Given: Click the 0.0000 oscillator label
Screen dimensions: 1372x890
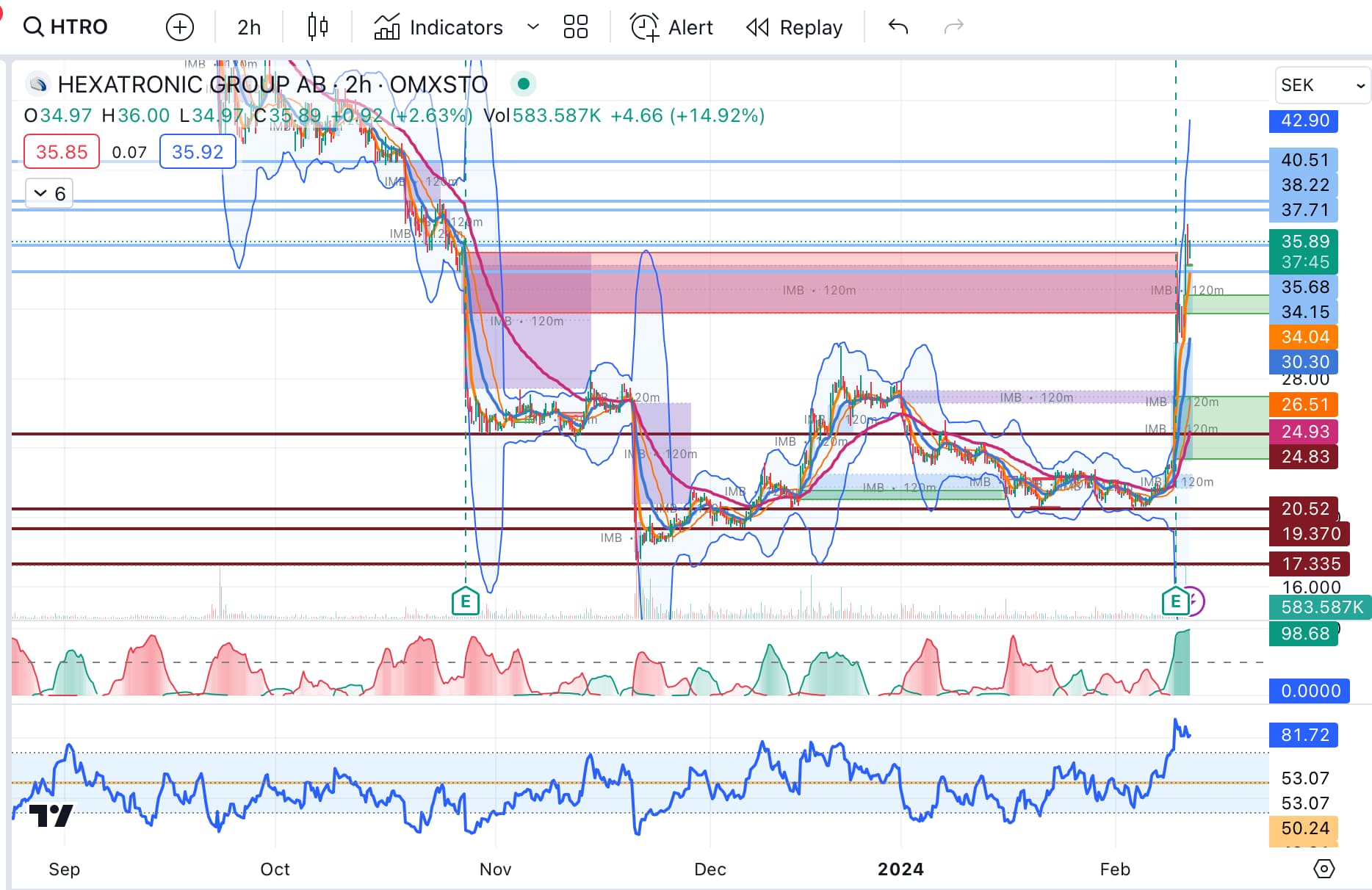Looking at the screenshot, I should [1310, 691].
